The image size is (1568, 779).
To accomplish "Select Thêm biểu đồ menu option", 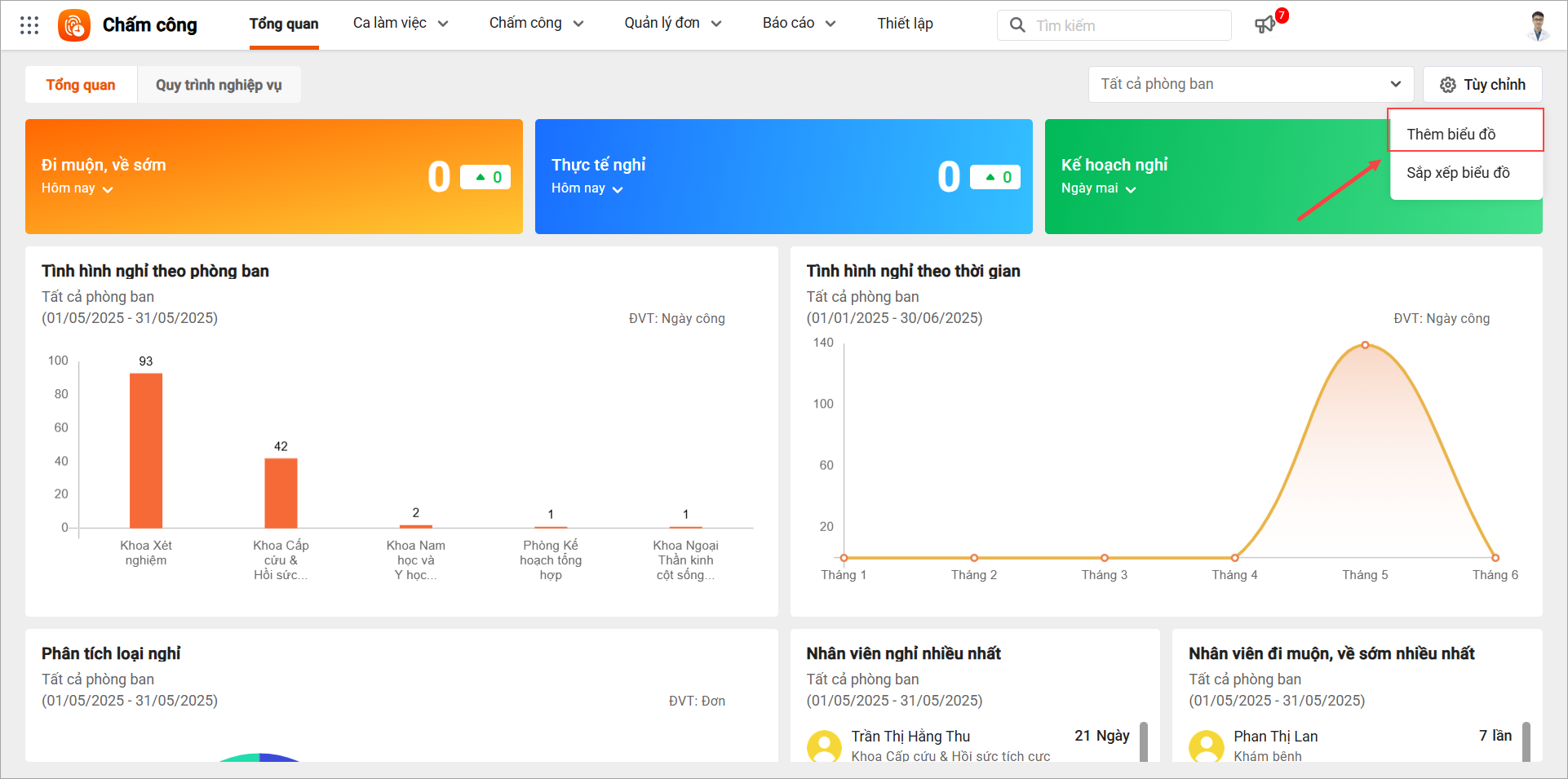I will click(x=1451, y=135).
